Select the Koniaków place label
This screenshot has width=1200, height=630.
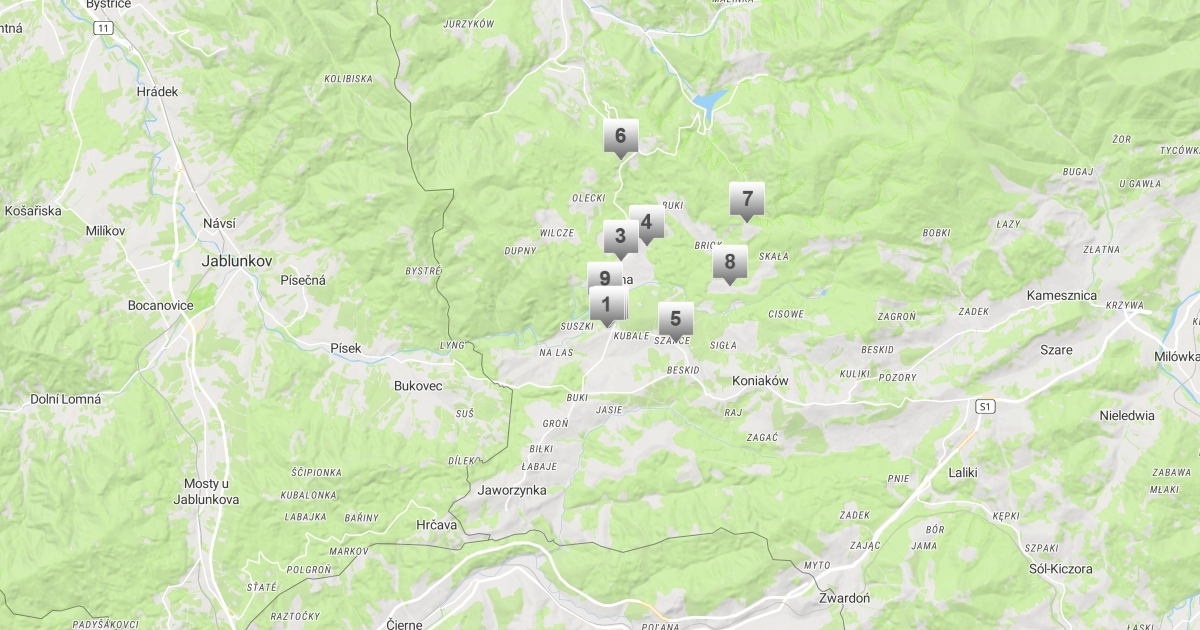761,381
